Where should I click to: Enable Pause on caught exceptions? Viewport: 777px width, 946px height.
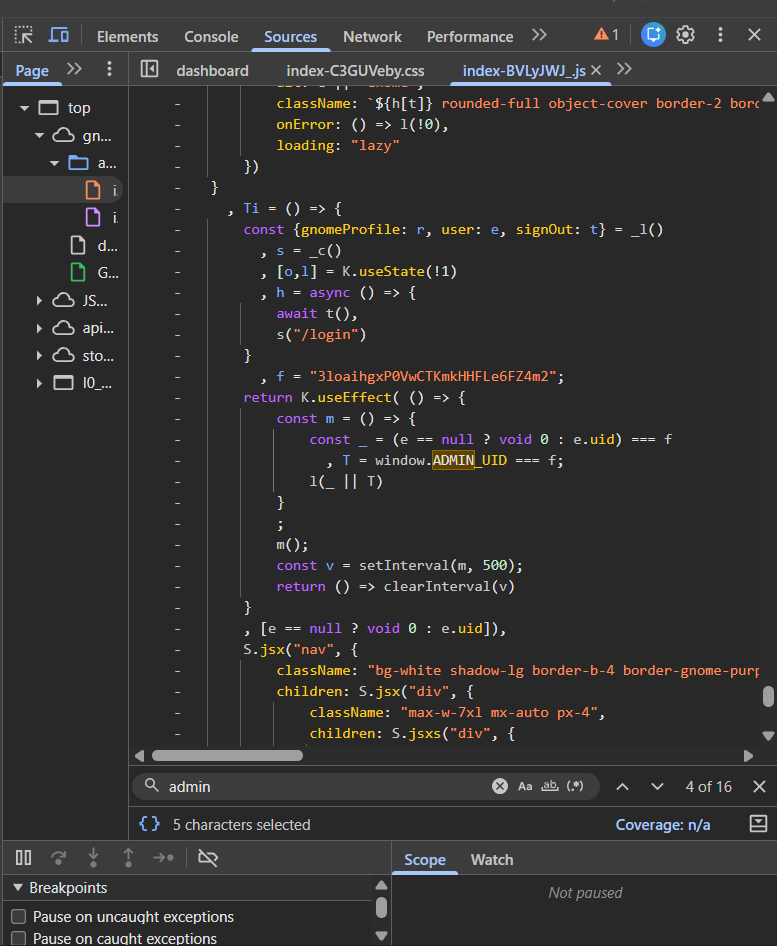coord(19,938)
